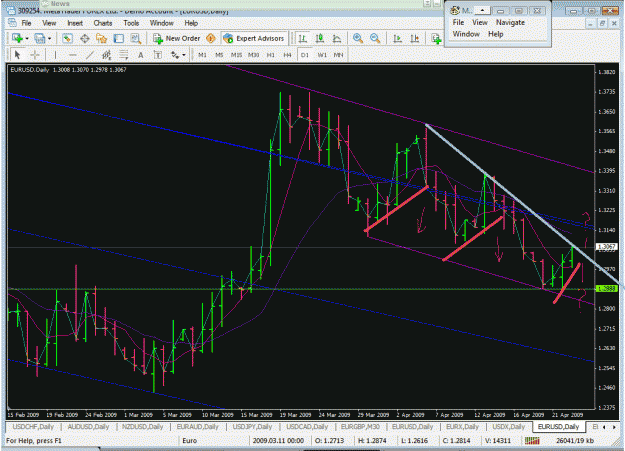Switch to the MN timeframe
Viewport: 625px width, 451px height.
[338, 55]
